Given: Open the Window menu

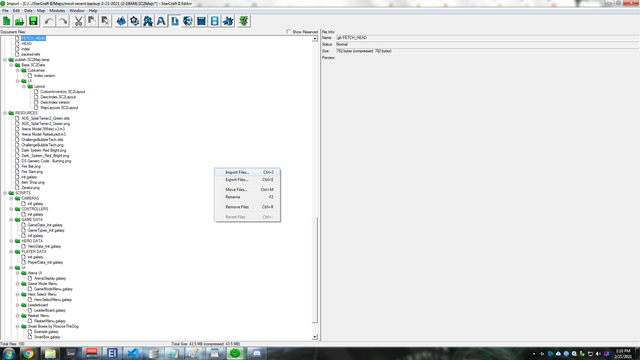Looking at the screenshot, I should 77,11.
